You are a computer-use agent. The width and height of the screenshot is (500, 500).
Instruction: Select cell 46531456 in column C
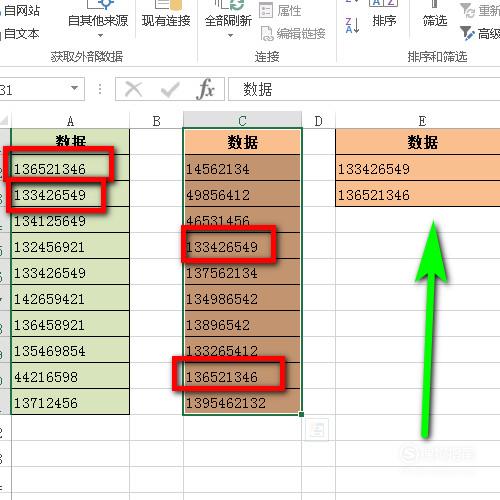[x=242, y=220]
